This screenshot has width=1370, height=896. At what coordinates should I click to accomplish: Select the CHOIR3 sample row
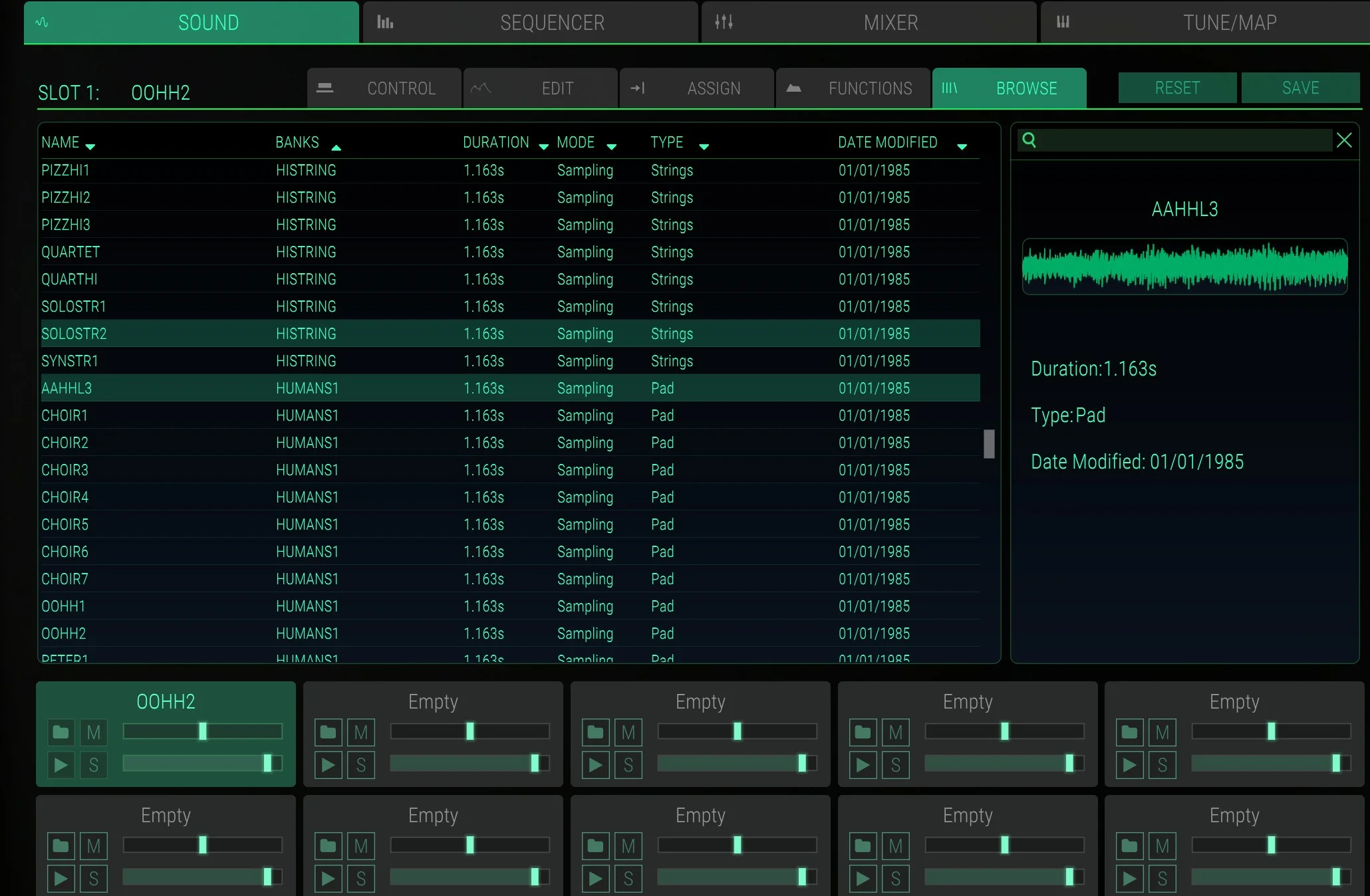[510, 470]
